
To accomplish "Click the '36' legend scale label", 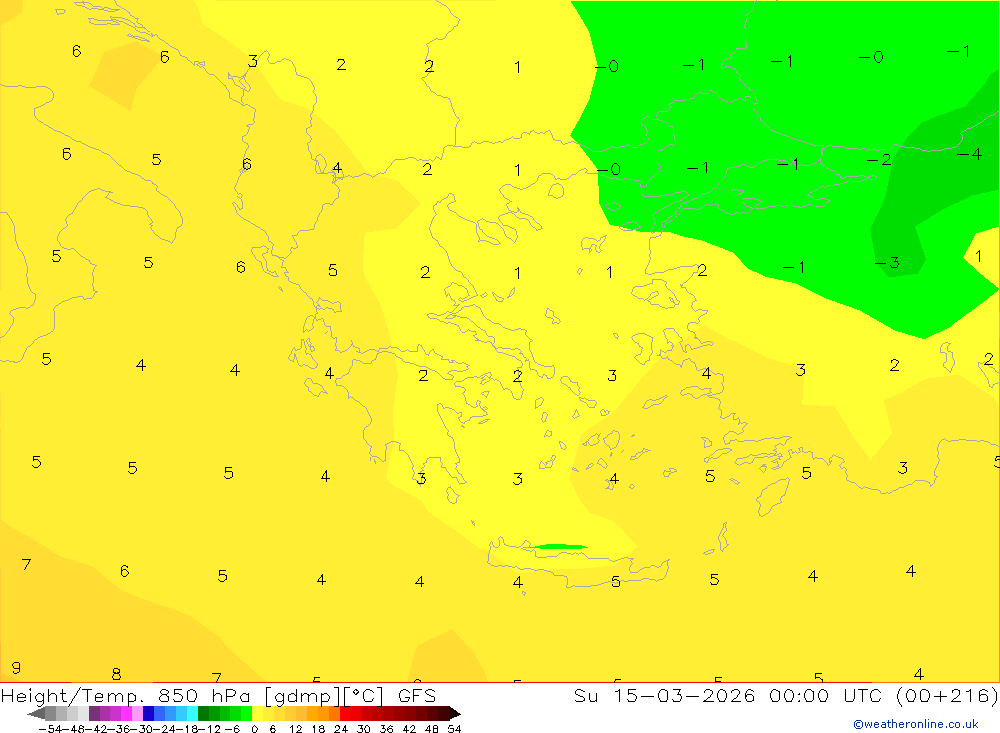I will click(x=386, y=729).
